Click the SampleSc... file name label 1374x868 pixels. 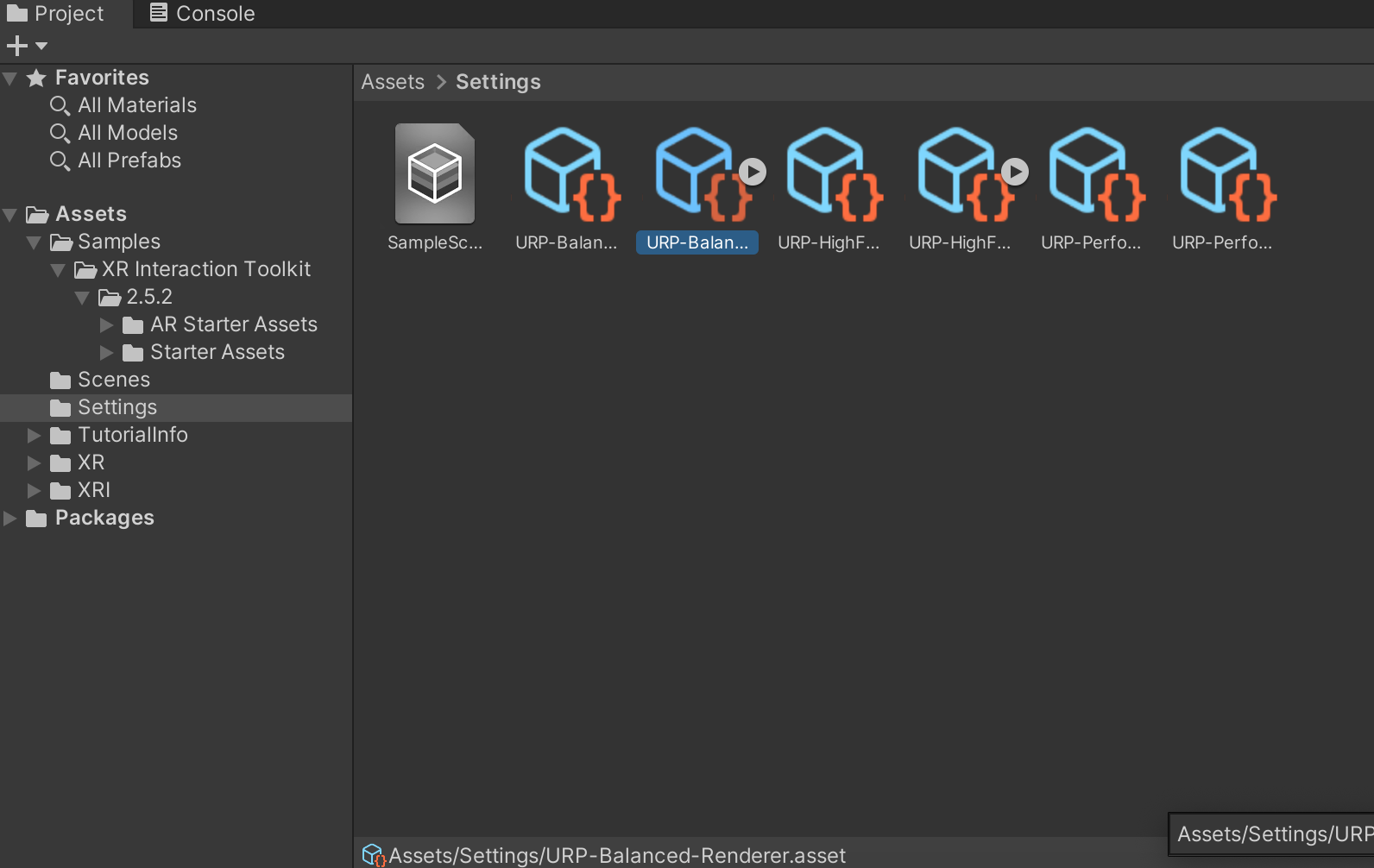(x=435, y=242)
